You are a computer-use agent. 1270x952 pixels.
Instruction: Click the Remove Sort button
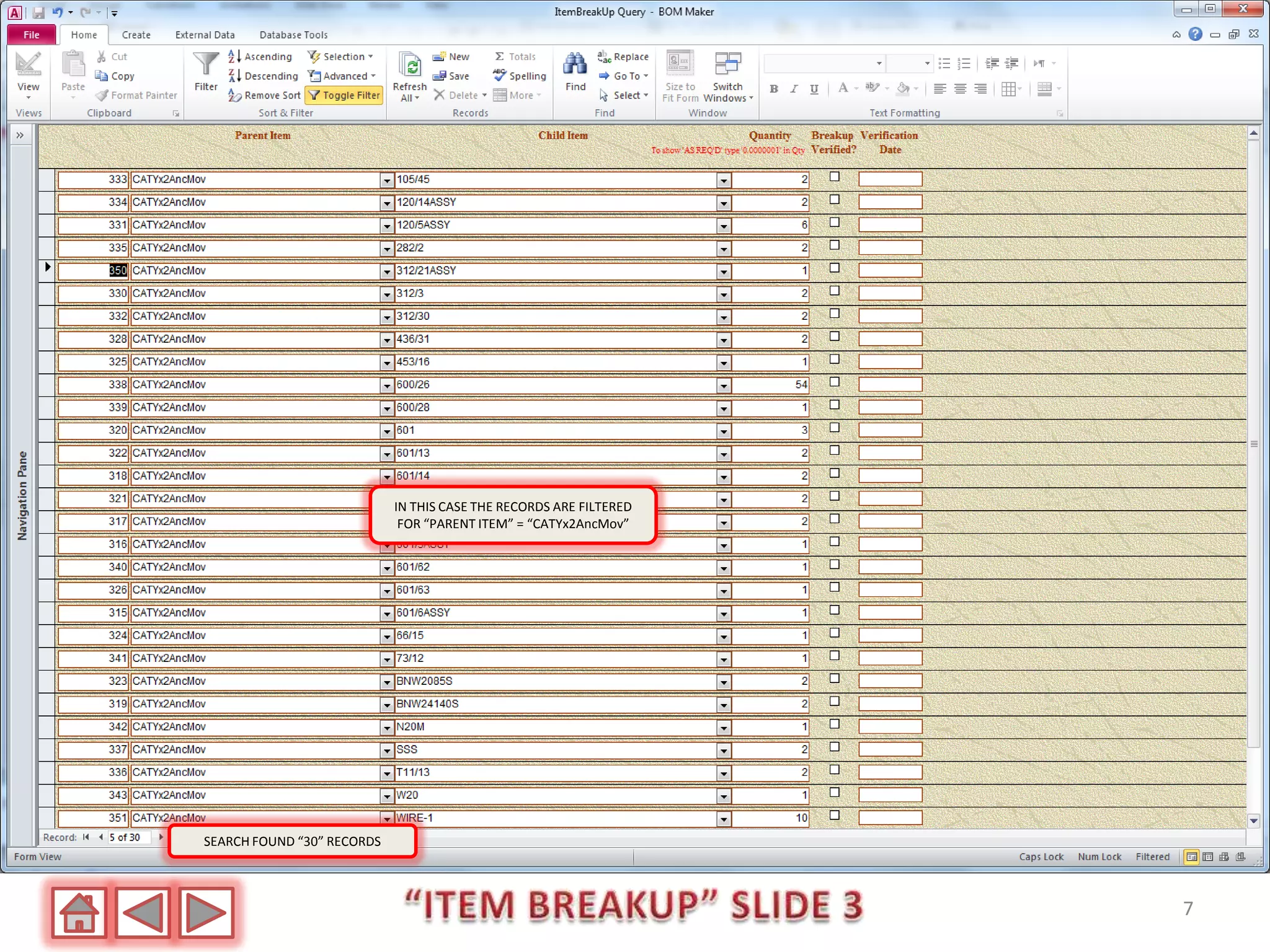click(x=264, y=95)
